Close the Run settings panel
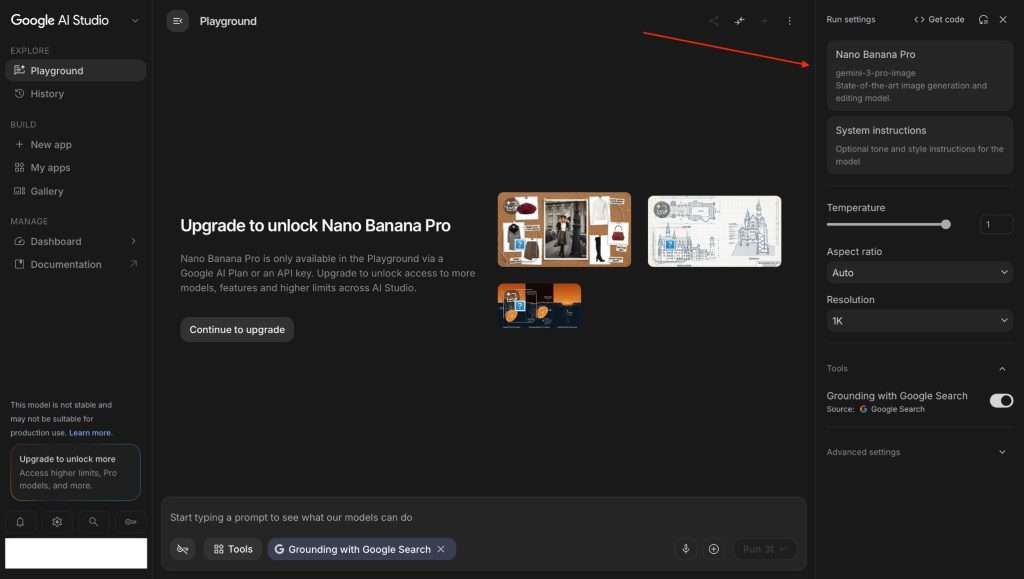 (1003, 20)
